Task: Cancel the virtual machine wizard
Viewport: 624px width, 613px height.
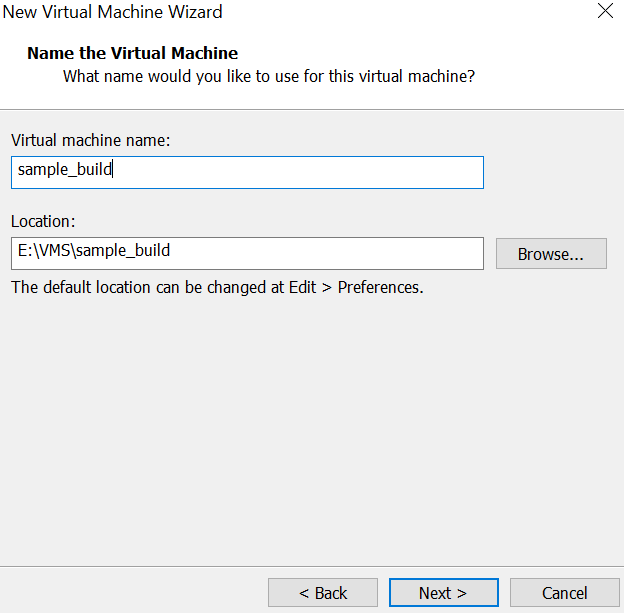Action: pos(565,593)
